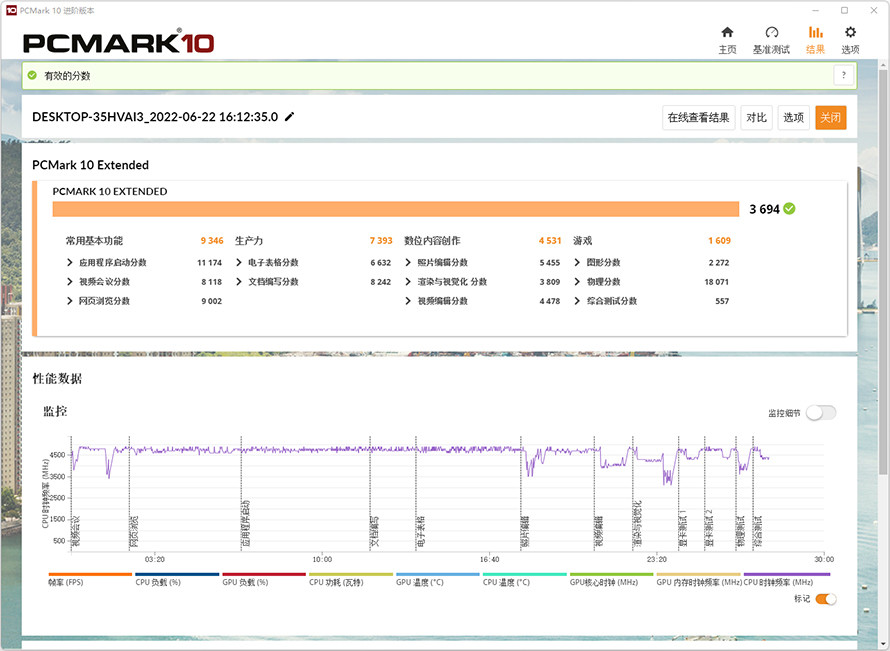Click the 文档编写 marker on chart
This screenshot has width=890, height=651.
pos(375,531)
